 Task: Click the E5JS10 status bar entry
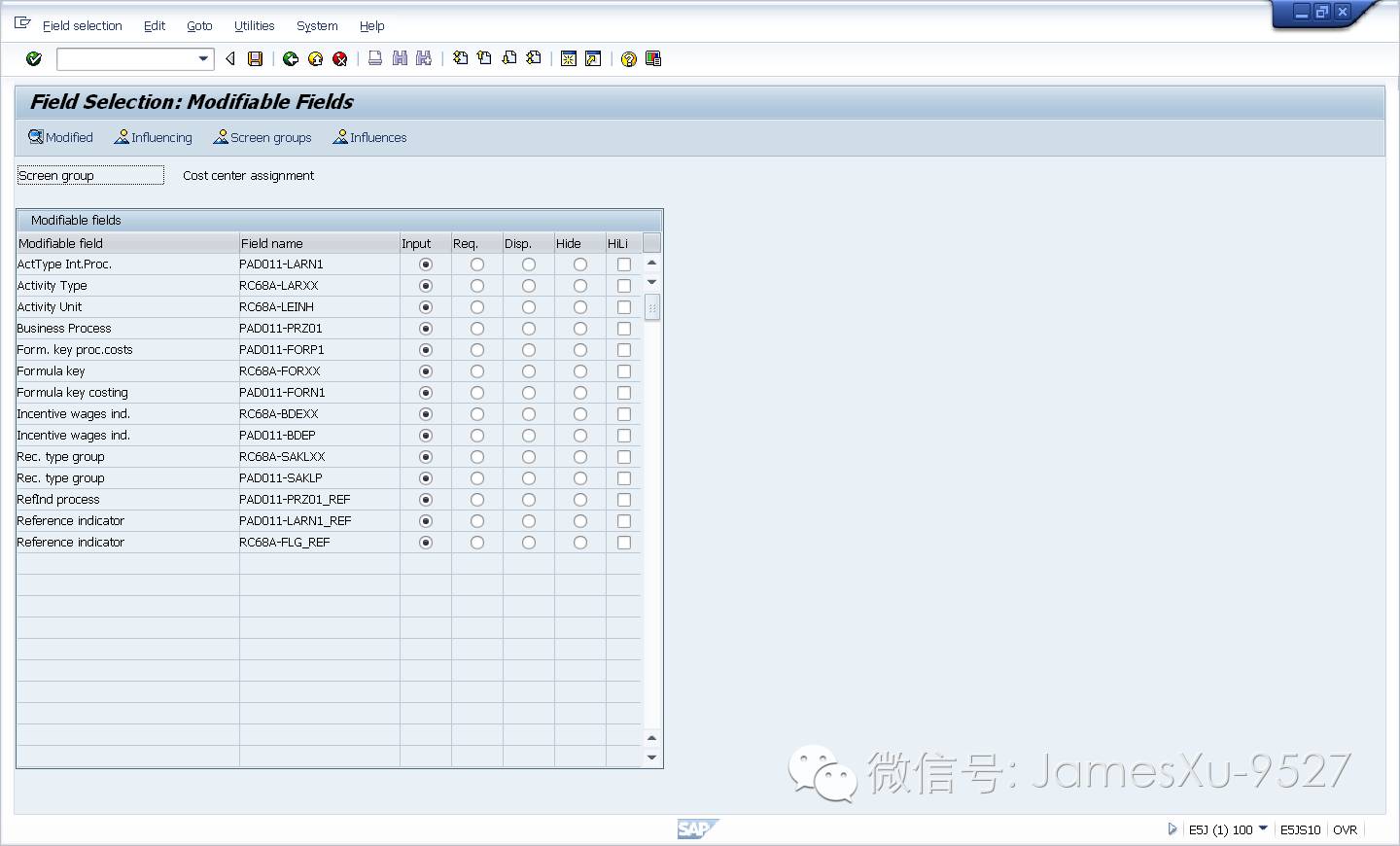pos(1300,829)
